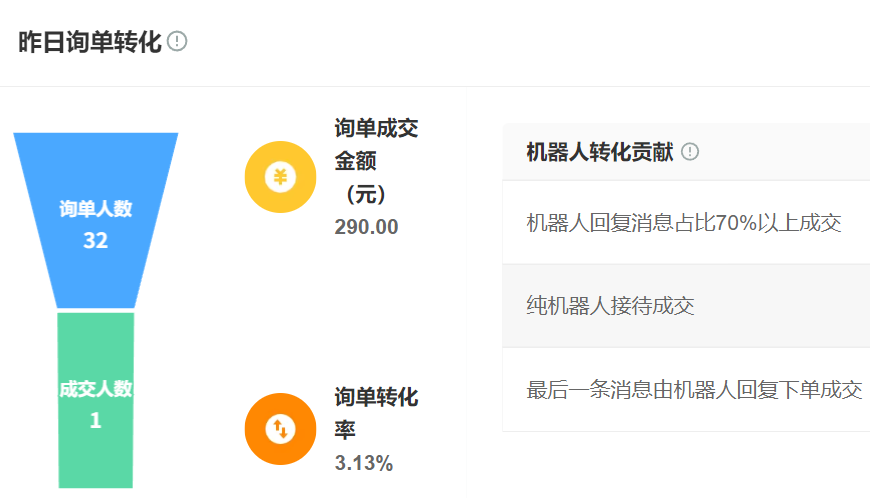Click the info icon beside 昨日询单转化

(177, 41)
